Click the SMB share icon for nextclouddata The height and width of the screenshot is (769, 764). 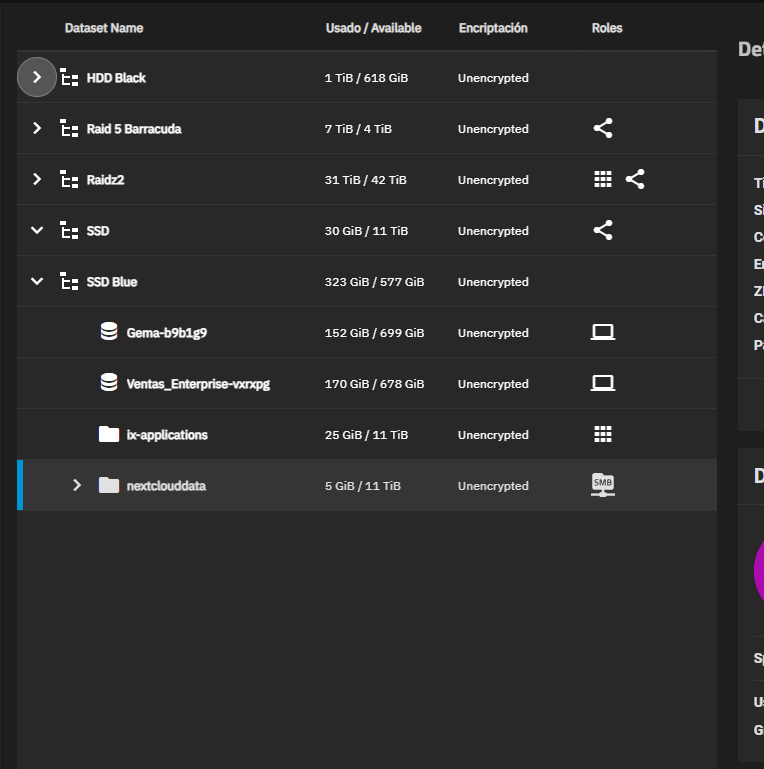tap(603, 485)
